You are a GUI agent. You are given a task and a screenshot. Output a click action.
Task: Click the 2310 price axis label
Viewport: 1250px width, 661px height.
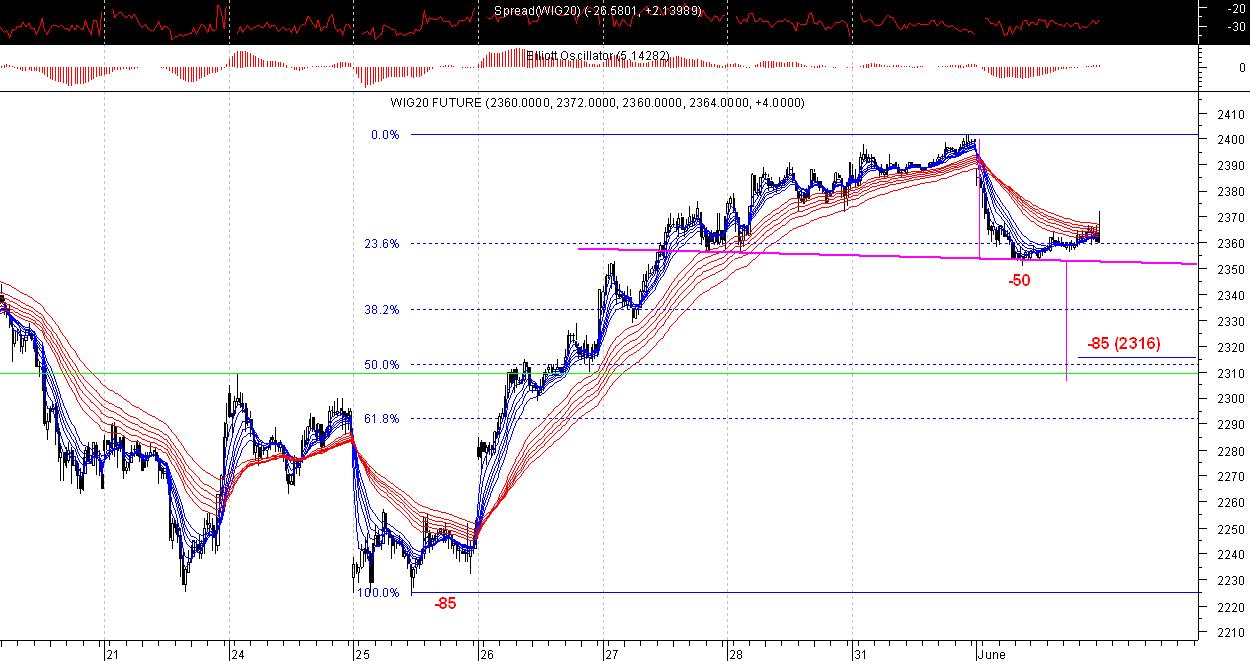click(1230, 374)
